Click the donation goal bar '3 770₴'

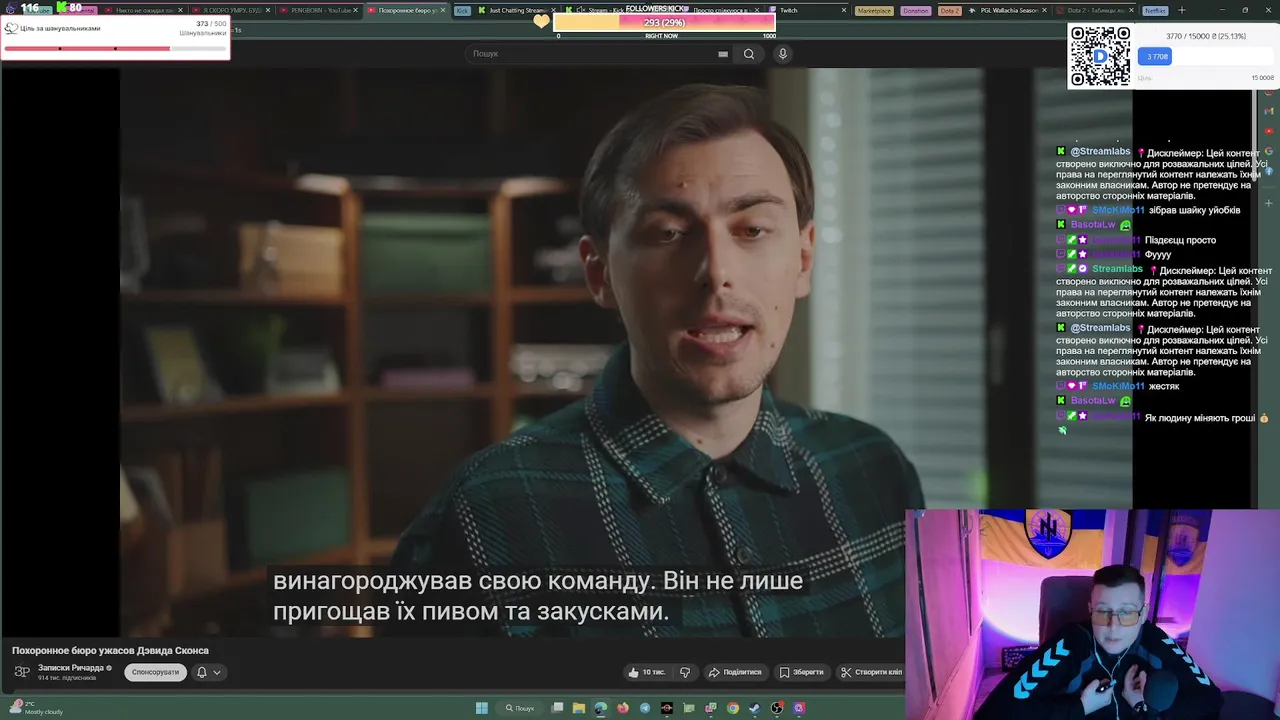[x=1206, y=57]
